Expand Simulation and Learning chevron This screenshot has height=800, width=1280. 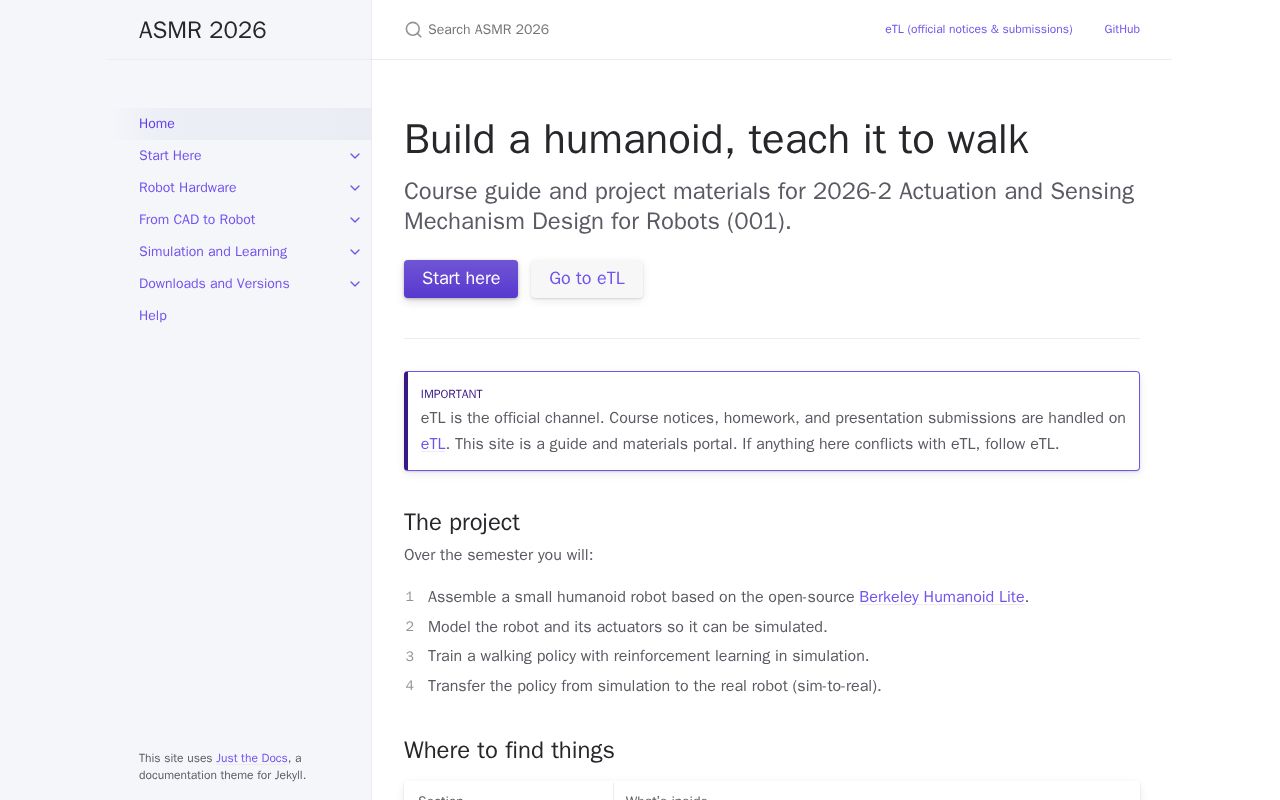click(x=355, y=252)
